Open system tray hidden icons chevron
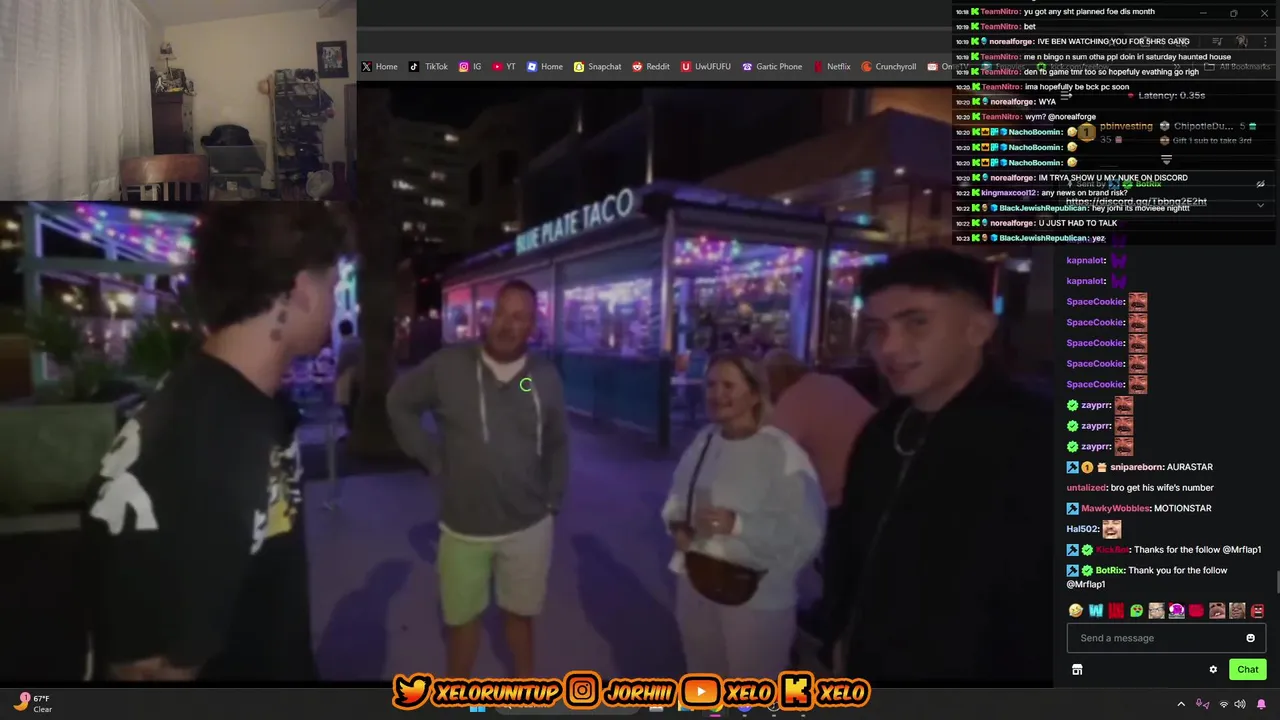 1181,704
